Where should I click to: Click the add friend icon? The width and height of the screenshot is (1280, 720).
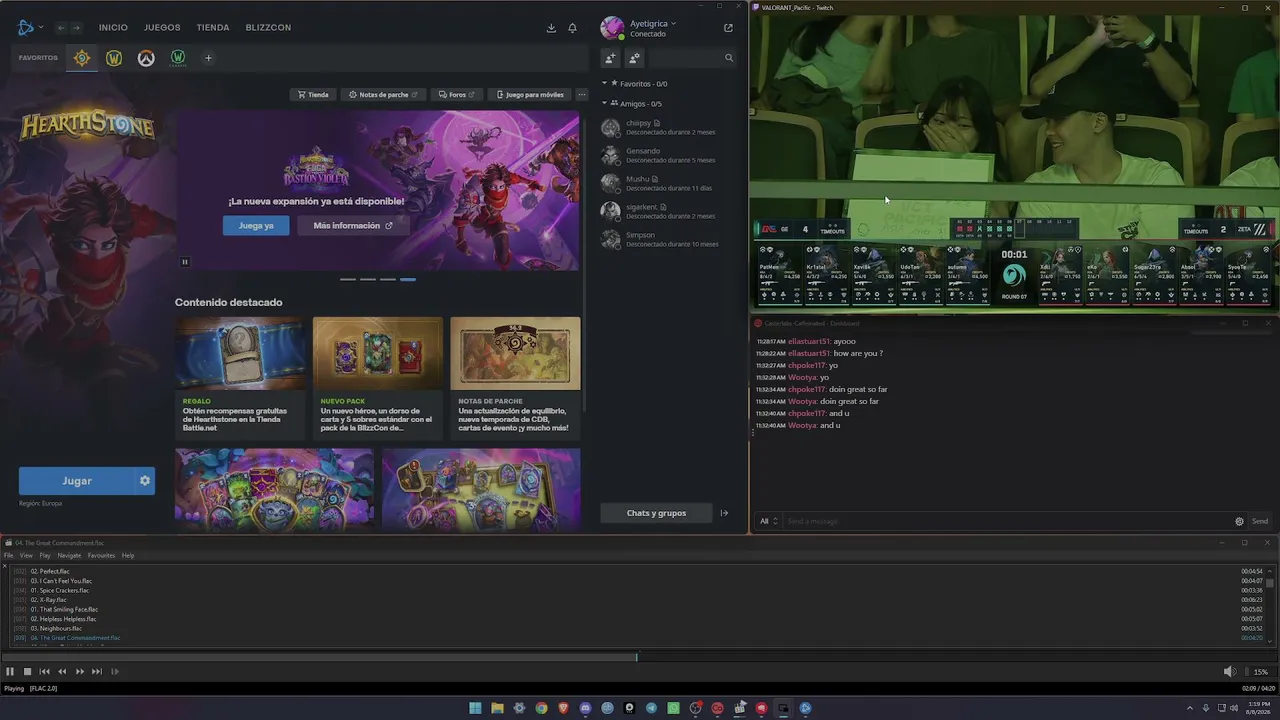[x=610, y=58]
